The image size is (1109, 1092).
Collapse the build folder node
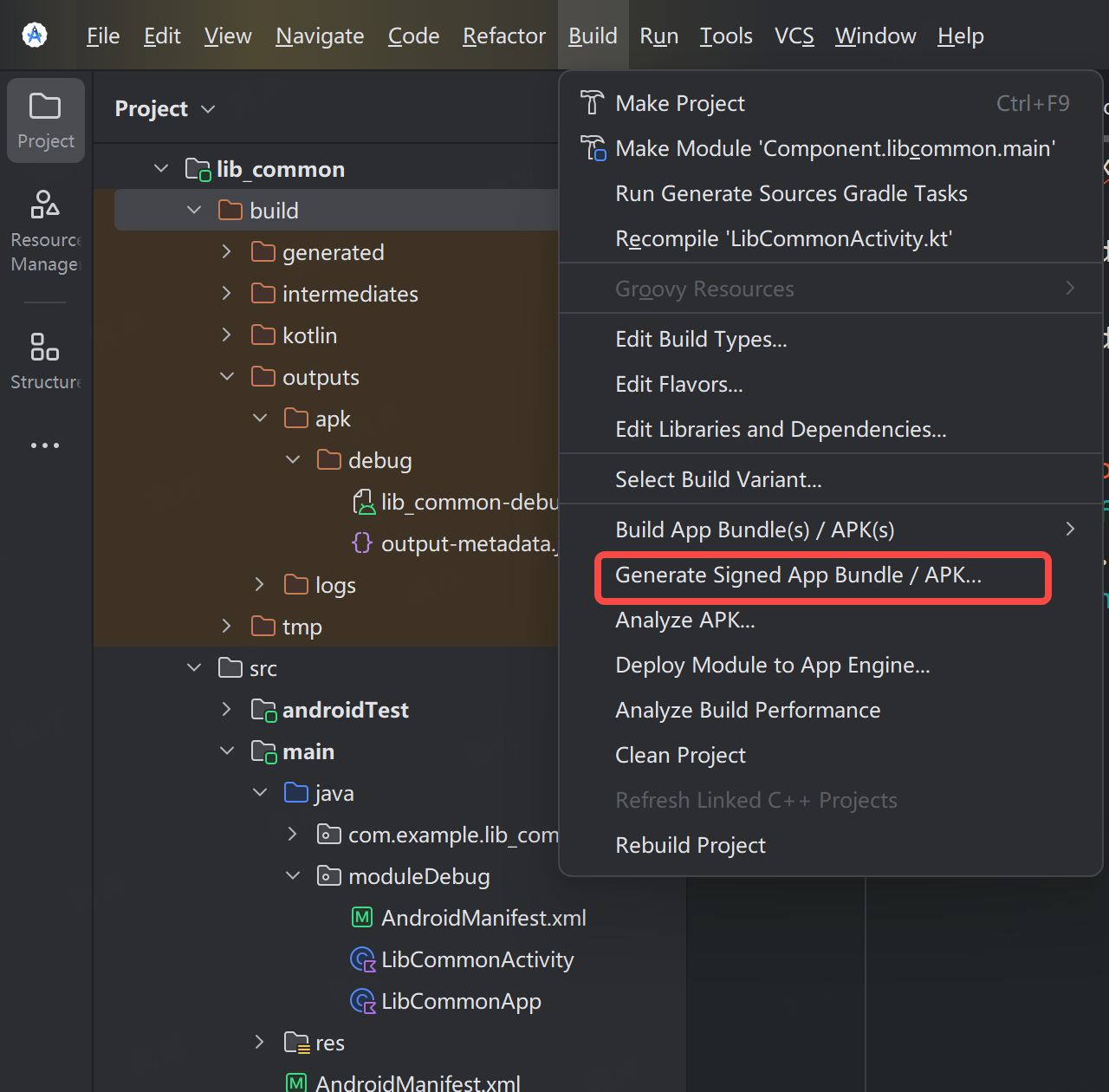tap(194, 210)
